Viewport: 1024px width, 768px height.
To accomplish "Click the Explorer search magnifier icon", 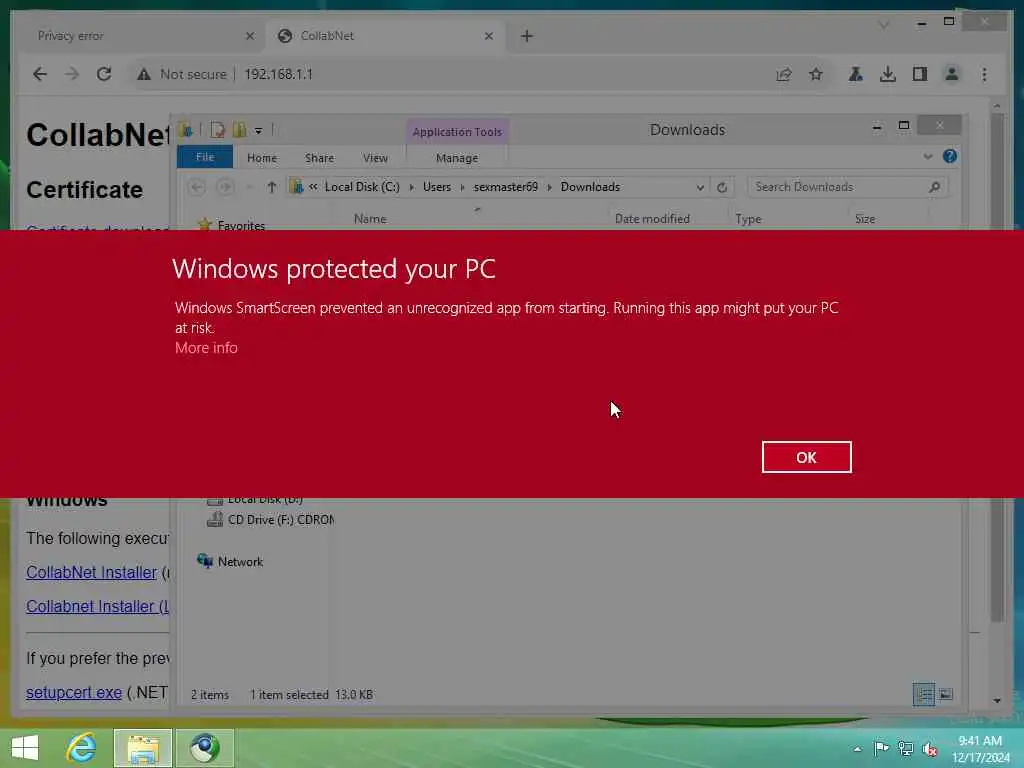I will point(935,187).
